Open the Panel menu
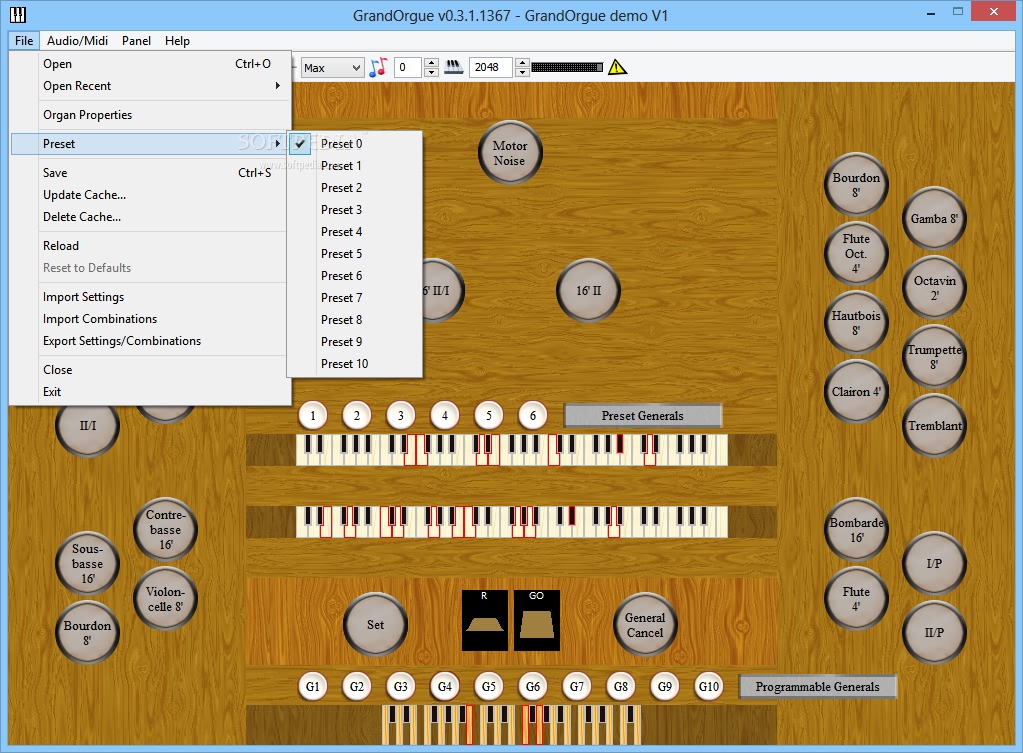This screenshot has width=1023, height=753. coord(136,40)
